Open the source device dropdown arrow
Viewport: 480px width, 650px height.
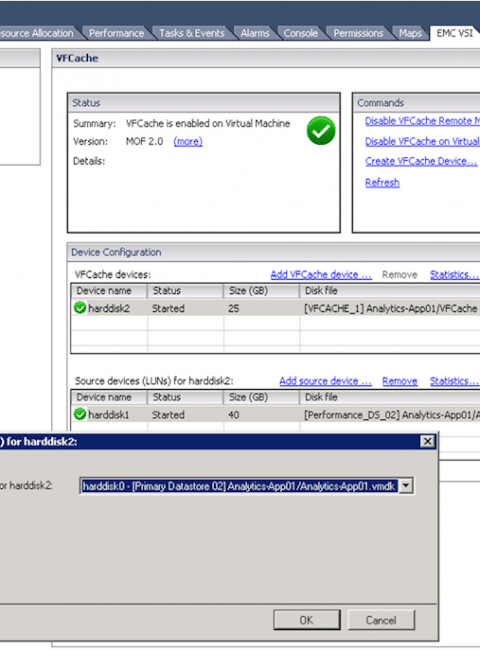click(x=406, y=485)
